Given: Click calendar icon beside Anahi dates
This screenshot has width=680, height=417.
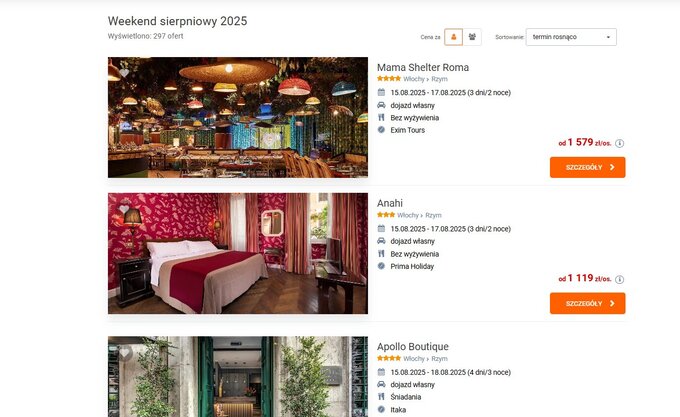Looking at the screenshot, I should 381,228.
